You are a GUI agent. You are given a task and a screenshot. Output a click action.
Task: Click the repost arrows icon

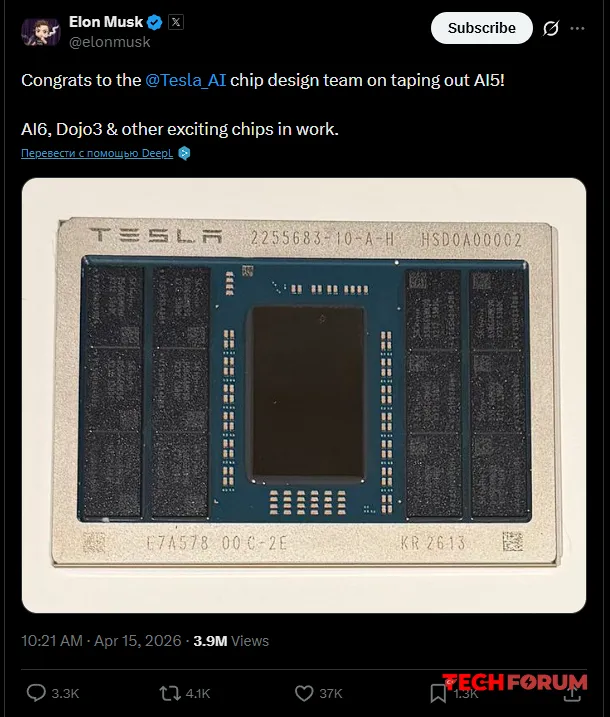click(x=171, y=692)
